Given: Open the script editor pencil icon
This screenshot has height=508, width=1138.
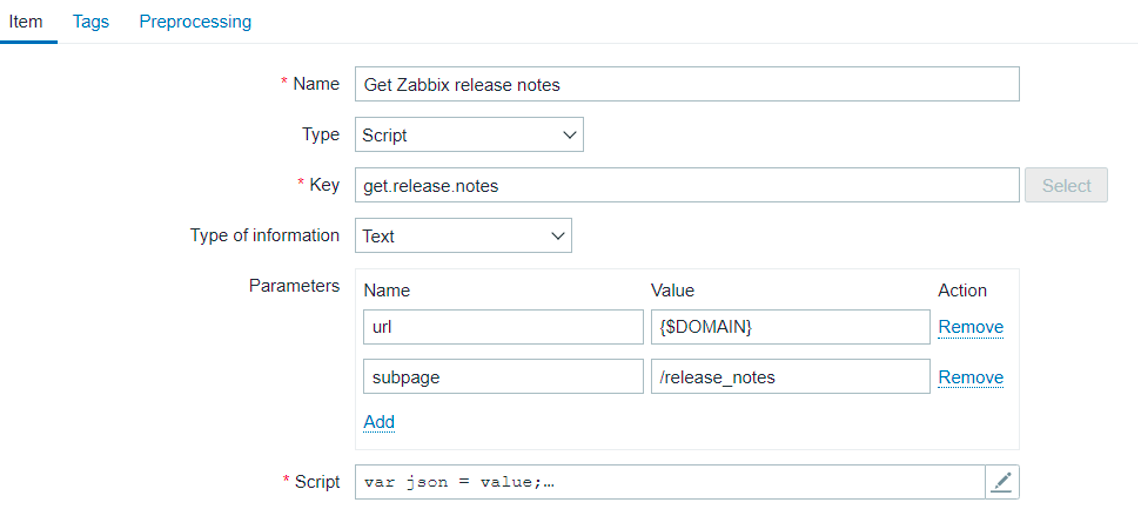Looking at the screenshot, I should pos(1002,481).
